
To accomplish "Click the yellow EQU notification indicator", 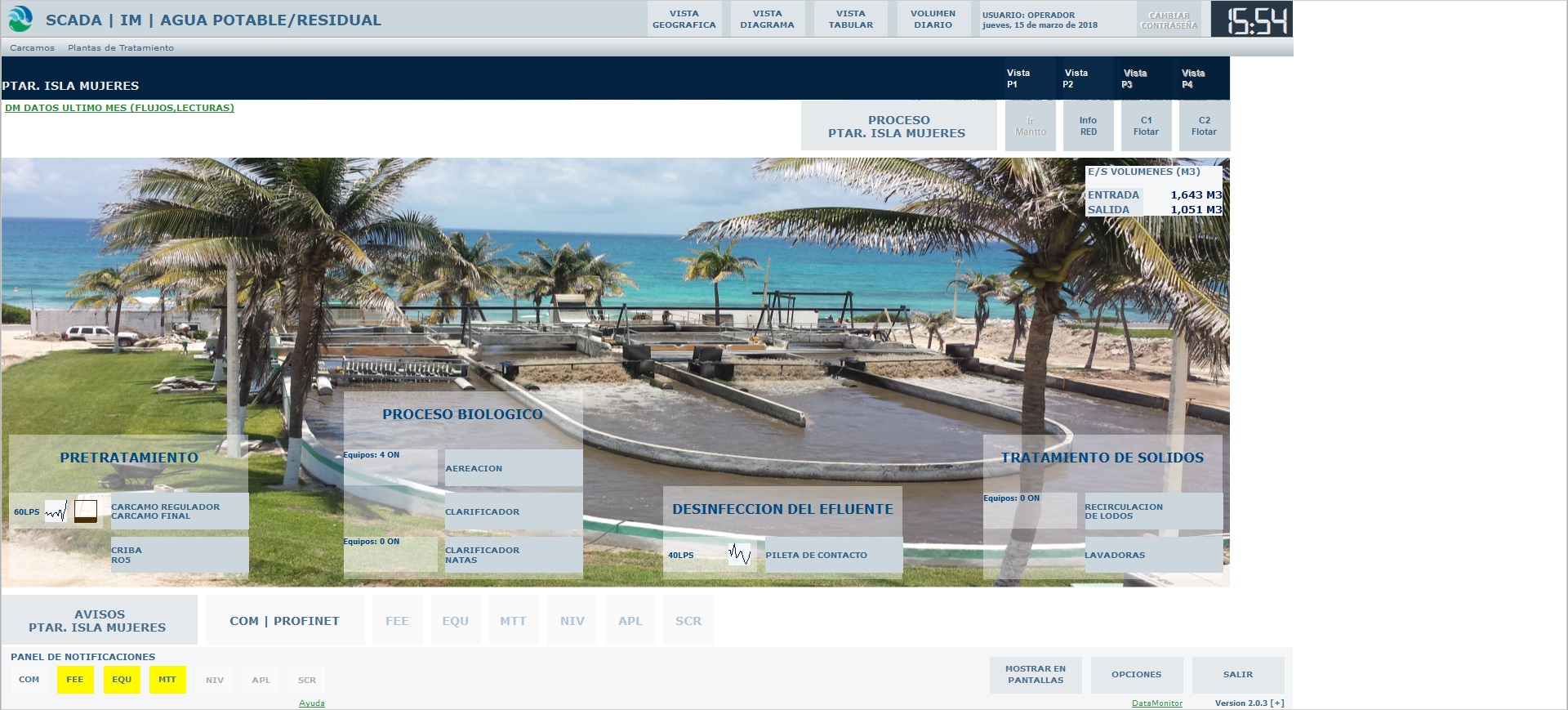I will 122,680.
